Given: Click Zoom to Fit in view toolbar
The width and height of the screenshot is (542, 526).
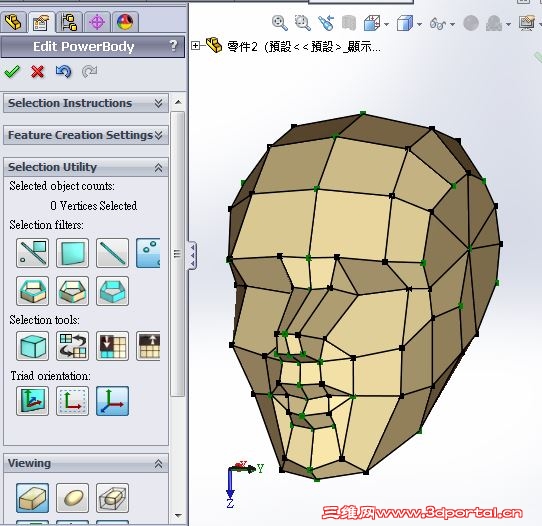Looking at the screenshot, I should tap(280, 23).
